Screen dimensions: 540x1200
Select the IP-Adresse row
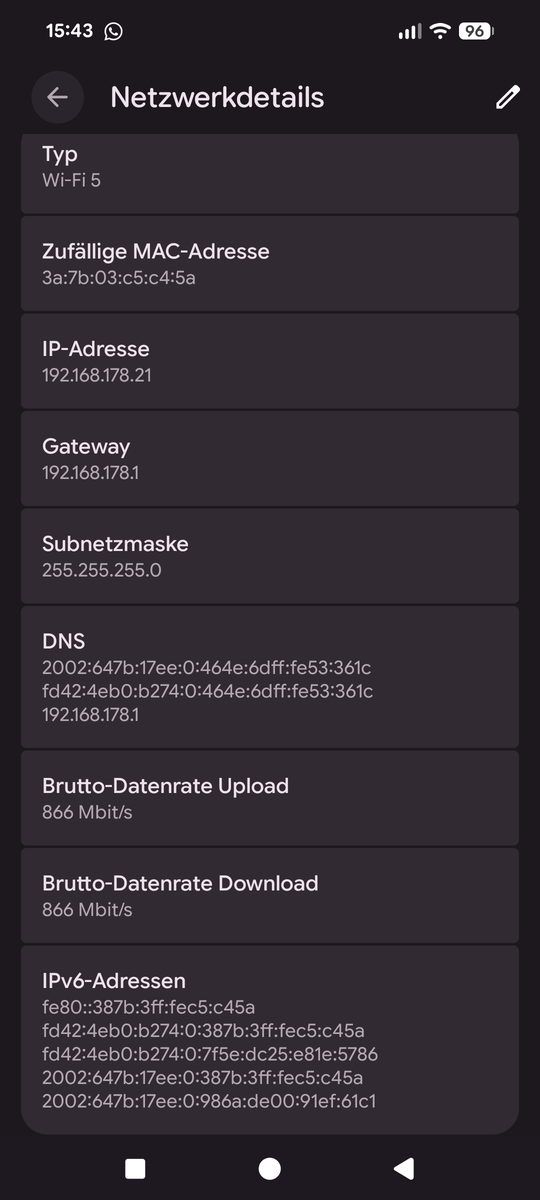(270, 361)
